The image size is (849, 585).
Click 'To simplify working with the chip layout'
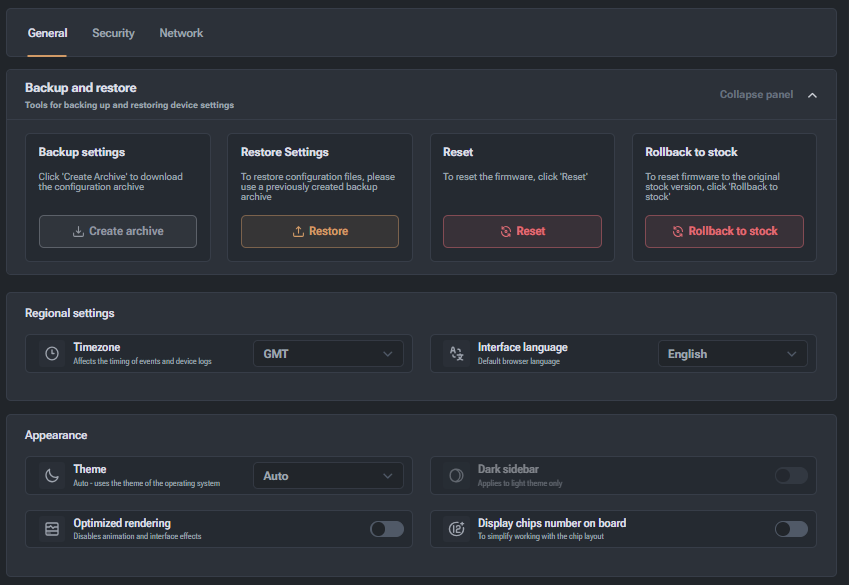pos(540,536)
